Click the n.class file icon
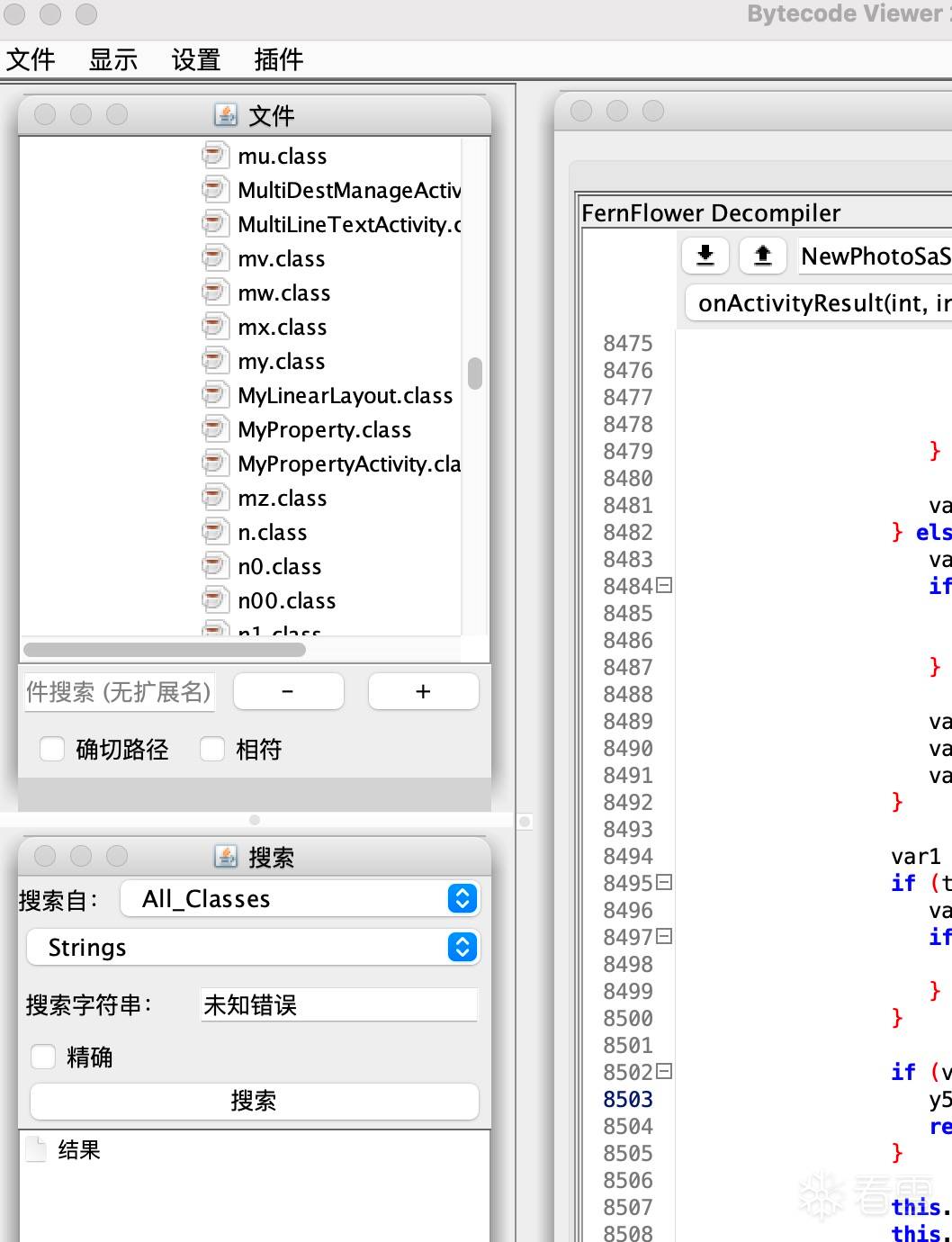Image resolution: width=952 pixels, height=1242 pixels. (214, 532)
